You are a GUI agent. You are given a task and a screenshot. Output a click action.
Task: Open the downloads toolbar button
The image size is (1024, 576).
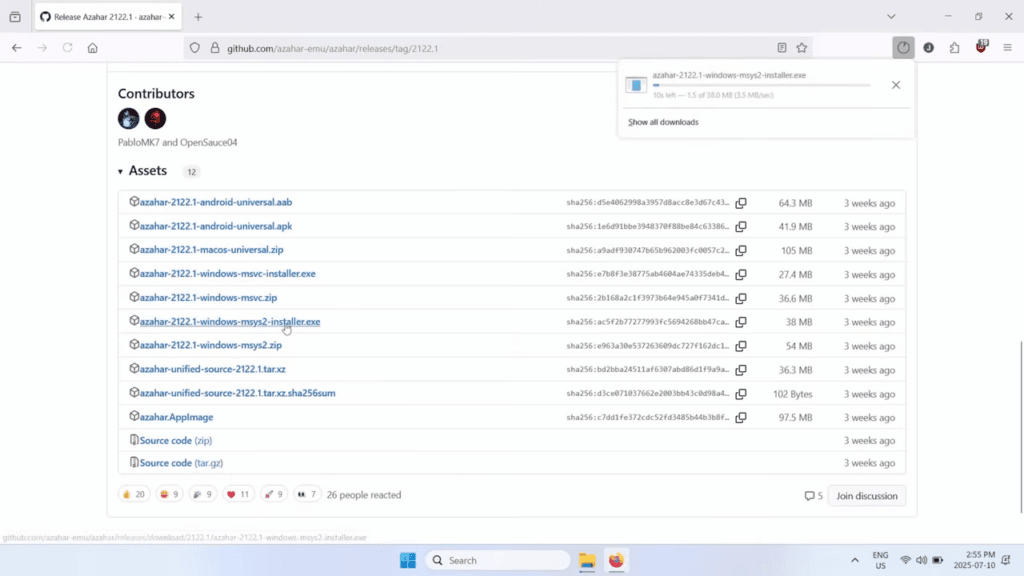[x=903, y=48]
